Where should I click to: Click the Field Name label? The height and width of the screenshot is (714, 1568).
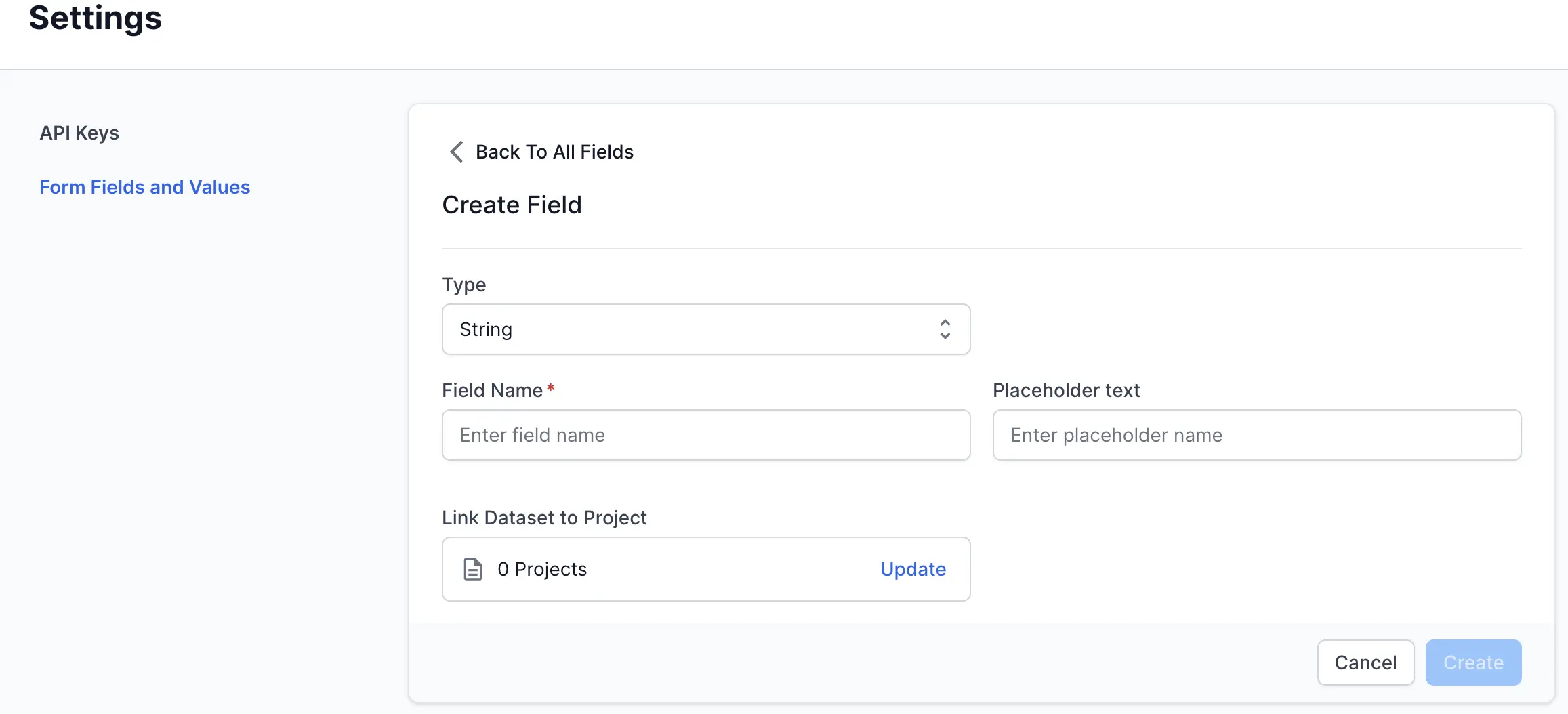click(x=492, y=390)
